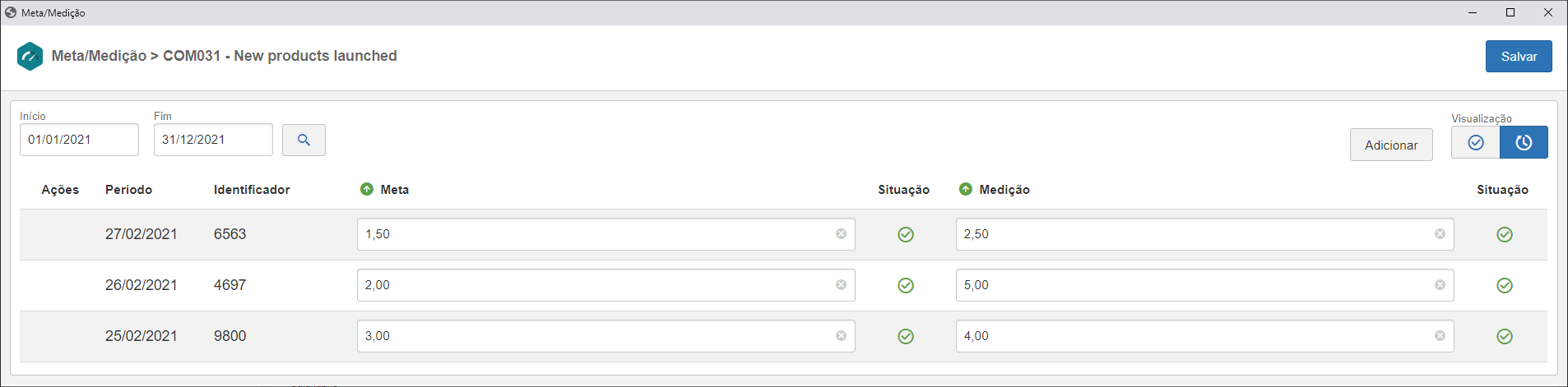Image resolution: width=1568 pixels, height=387 pixels.
Task: Switch to the clock history visualization mode
Action: pyautogui.click(x=1524, y=142)
